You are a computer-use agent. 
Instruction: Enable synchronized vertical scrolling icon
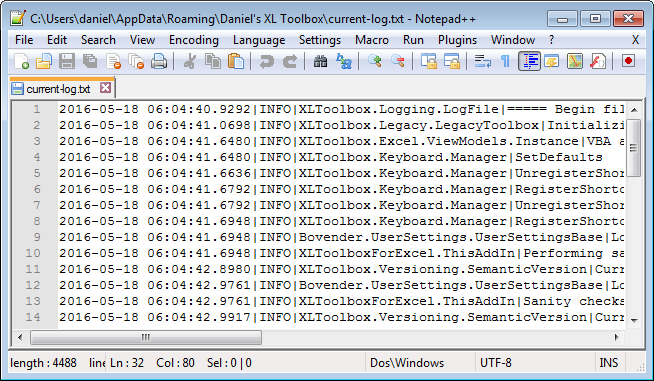point(429,61)
